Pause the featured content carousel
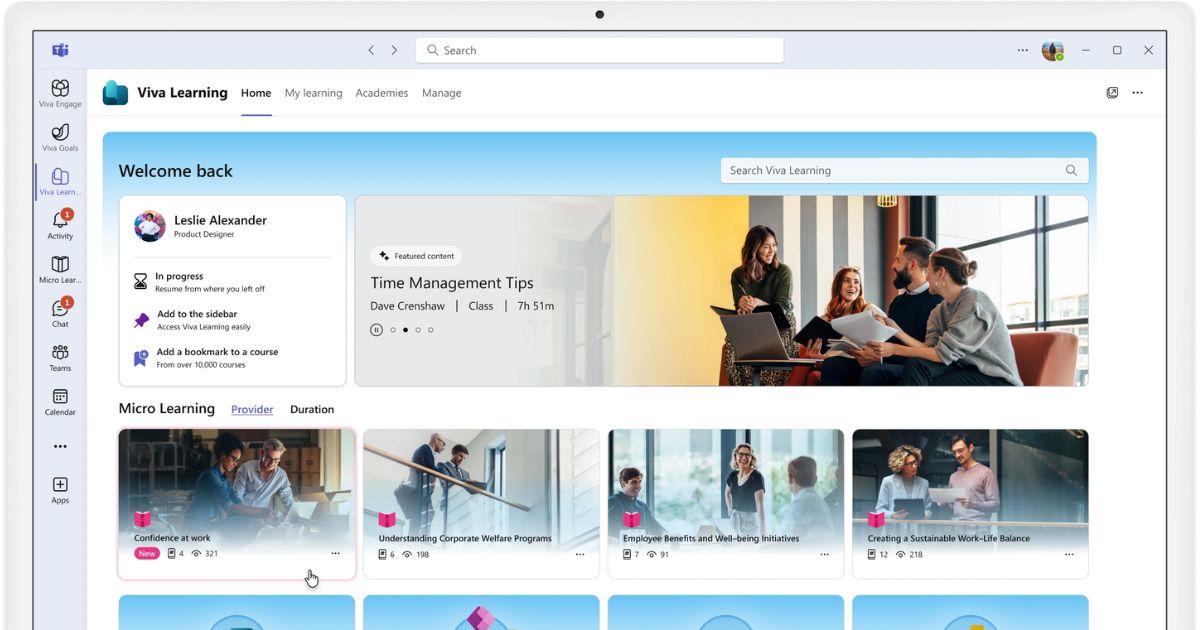Screen dimensions: 1200x630 (x=376, y=330)
